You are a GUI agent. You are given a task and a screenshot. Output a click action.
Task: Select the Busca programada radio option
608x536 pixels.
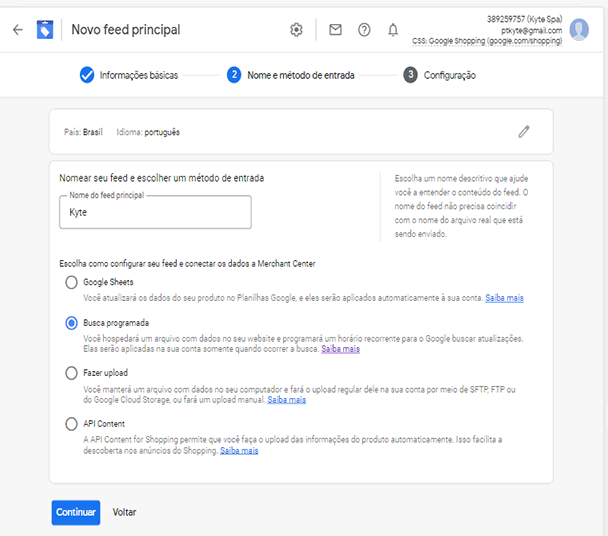pos(71,323)
